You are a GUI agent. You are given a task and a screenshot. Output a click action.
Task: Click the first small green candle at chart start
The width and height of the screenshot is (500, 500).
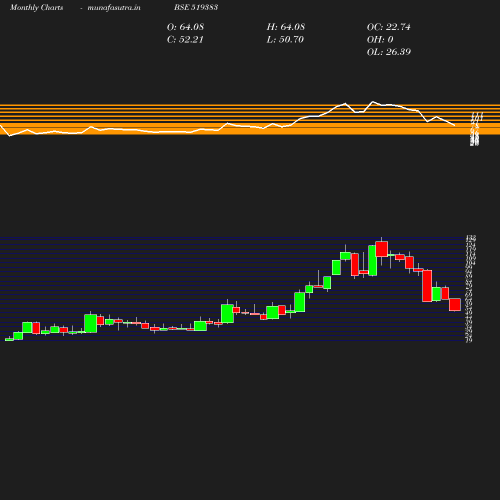click(x=9, y=339)
